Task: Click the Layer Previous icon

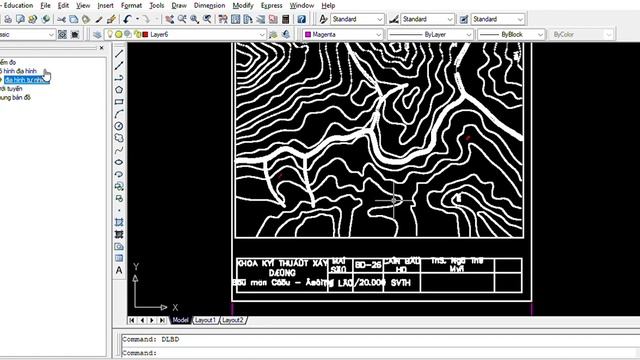Action: 286,35
